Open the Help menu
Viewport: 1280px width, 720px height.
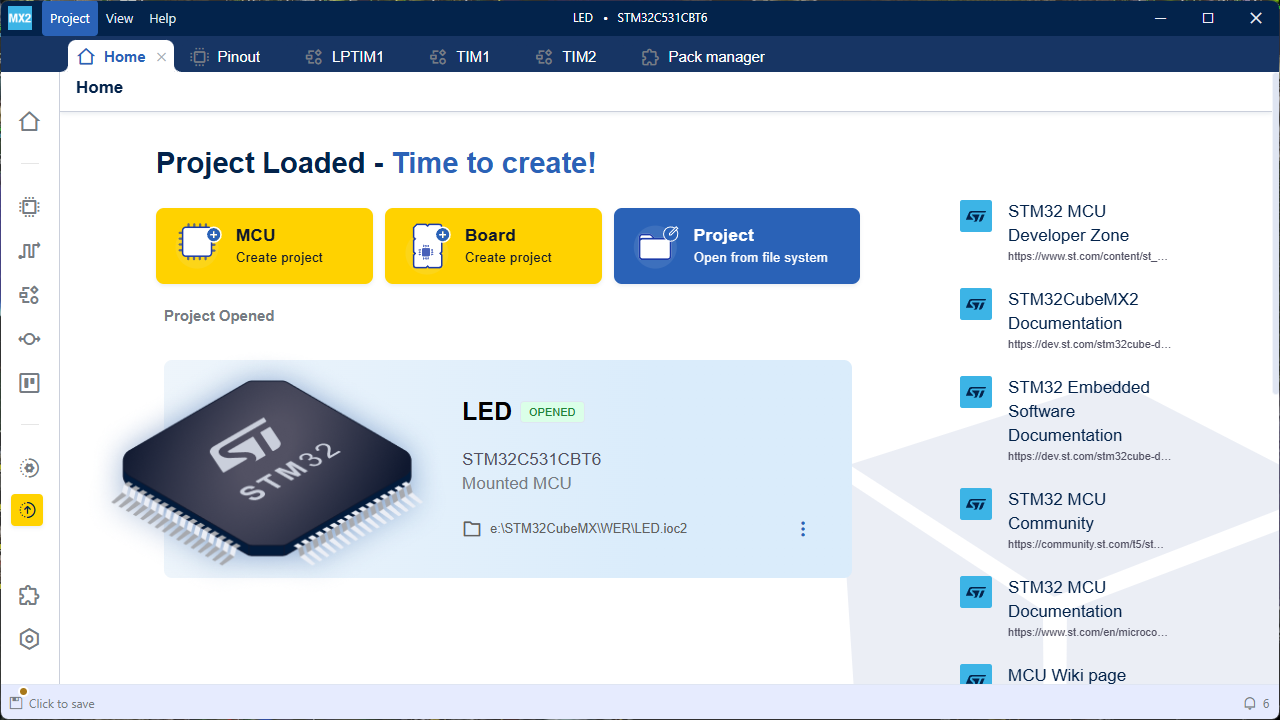162,18
